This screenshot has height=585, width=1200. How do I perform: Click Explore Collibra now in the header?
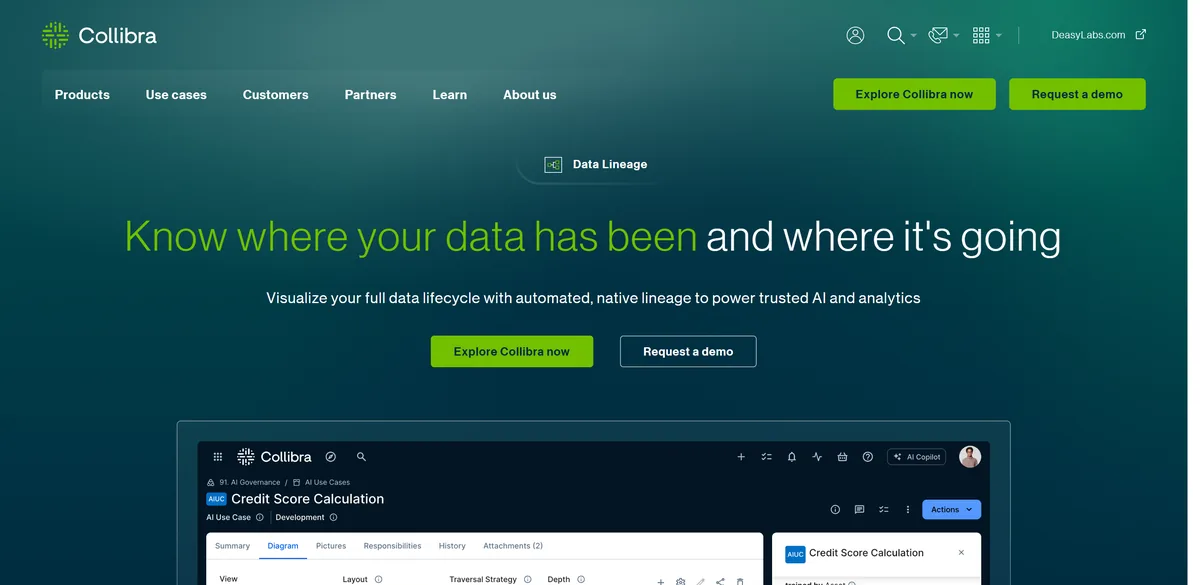914,94
